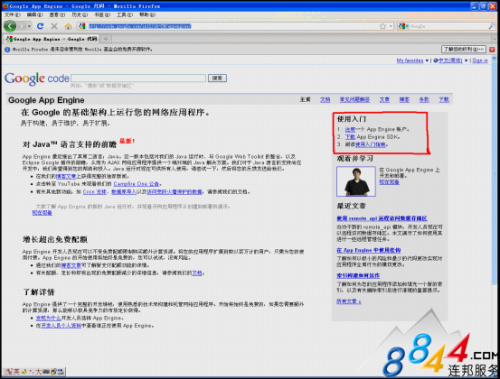Click the know-your-rights notification button
Screen dimensions: 500x379
tap(464, 49)
